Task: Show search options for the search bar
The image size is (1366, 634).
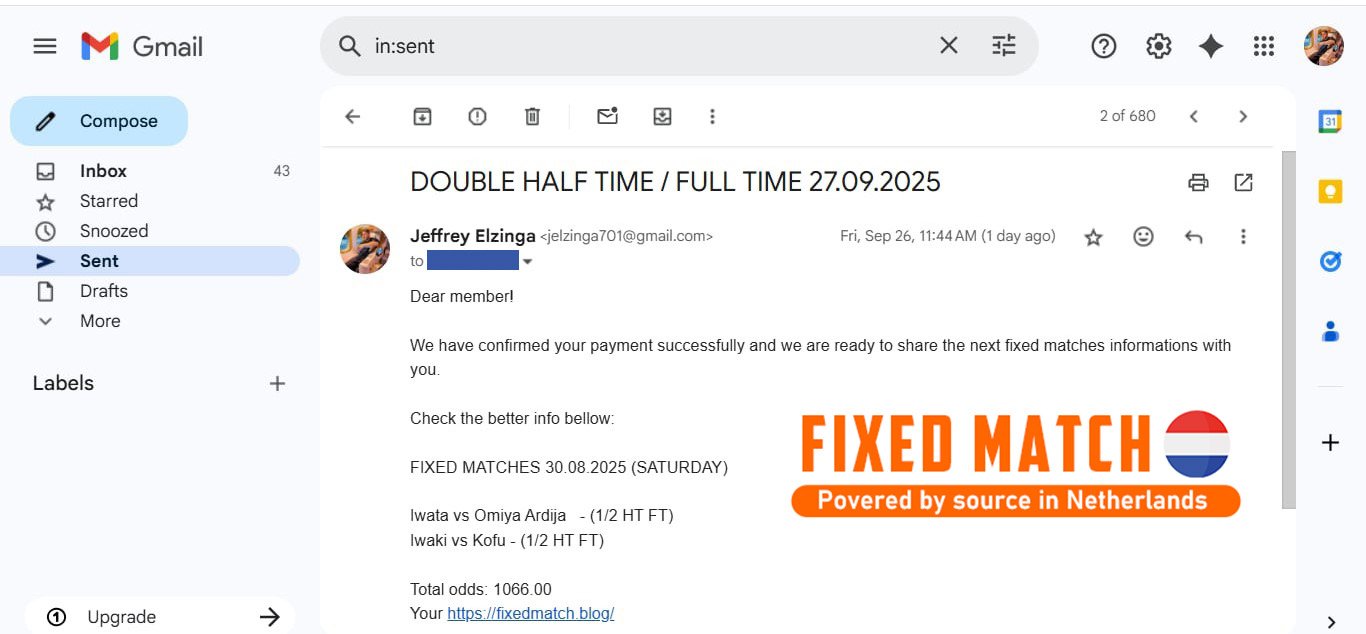Action: (1003, 46)
